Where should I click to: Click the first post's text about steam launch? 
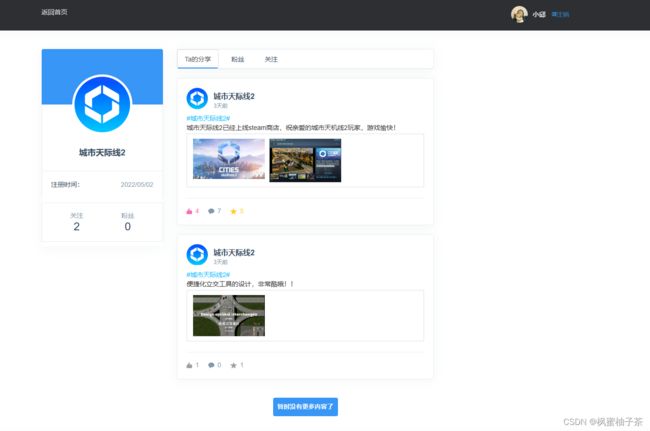[x=291, y=128]
